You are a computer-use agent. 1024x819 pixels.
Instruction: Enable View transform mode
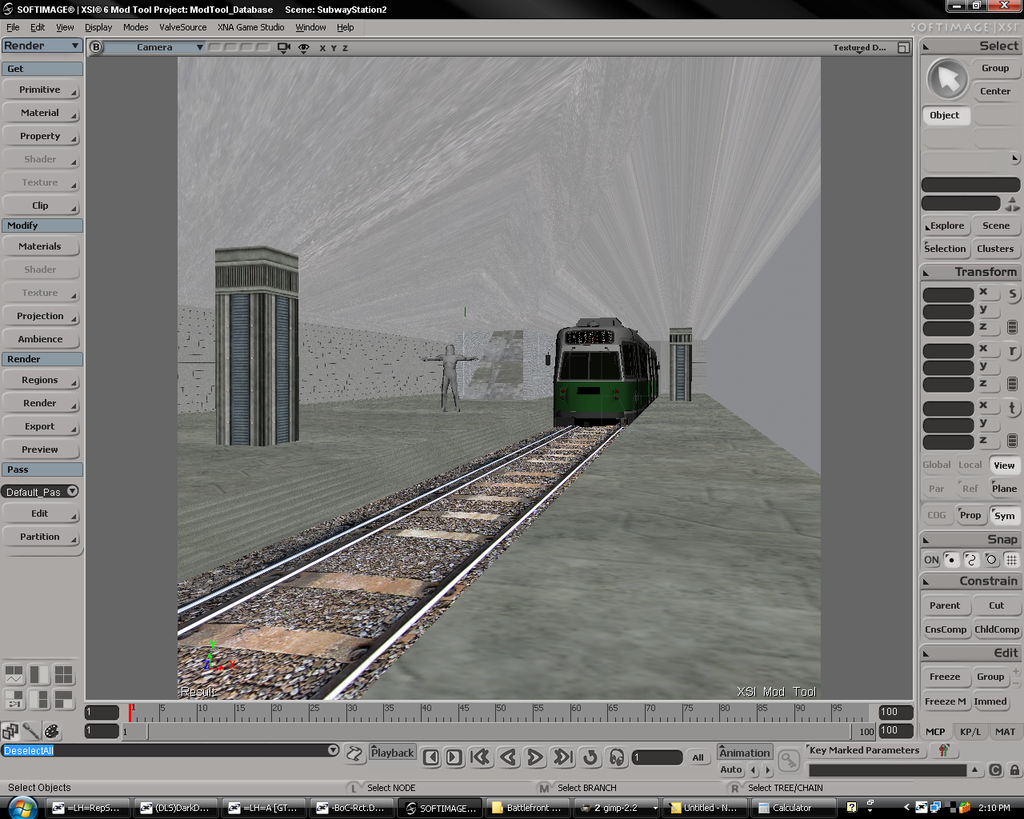pyautogui.click(x=1004, y=465)
